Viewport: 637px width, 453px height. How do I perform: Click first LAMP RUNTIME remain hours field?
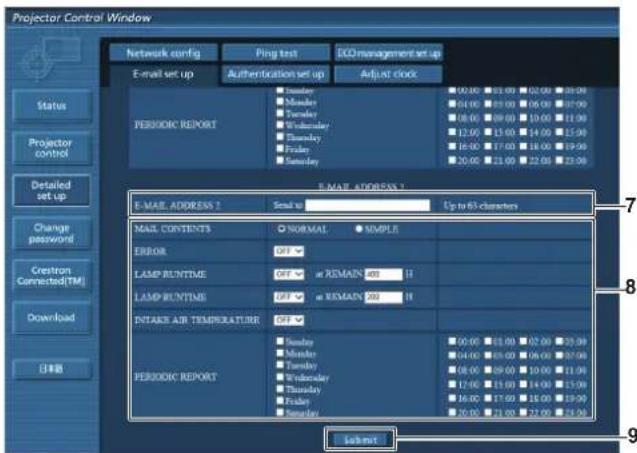(x=383, y=275)
